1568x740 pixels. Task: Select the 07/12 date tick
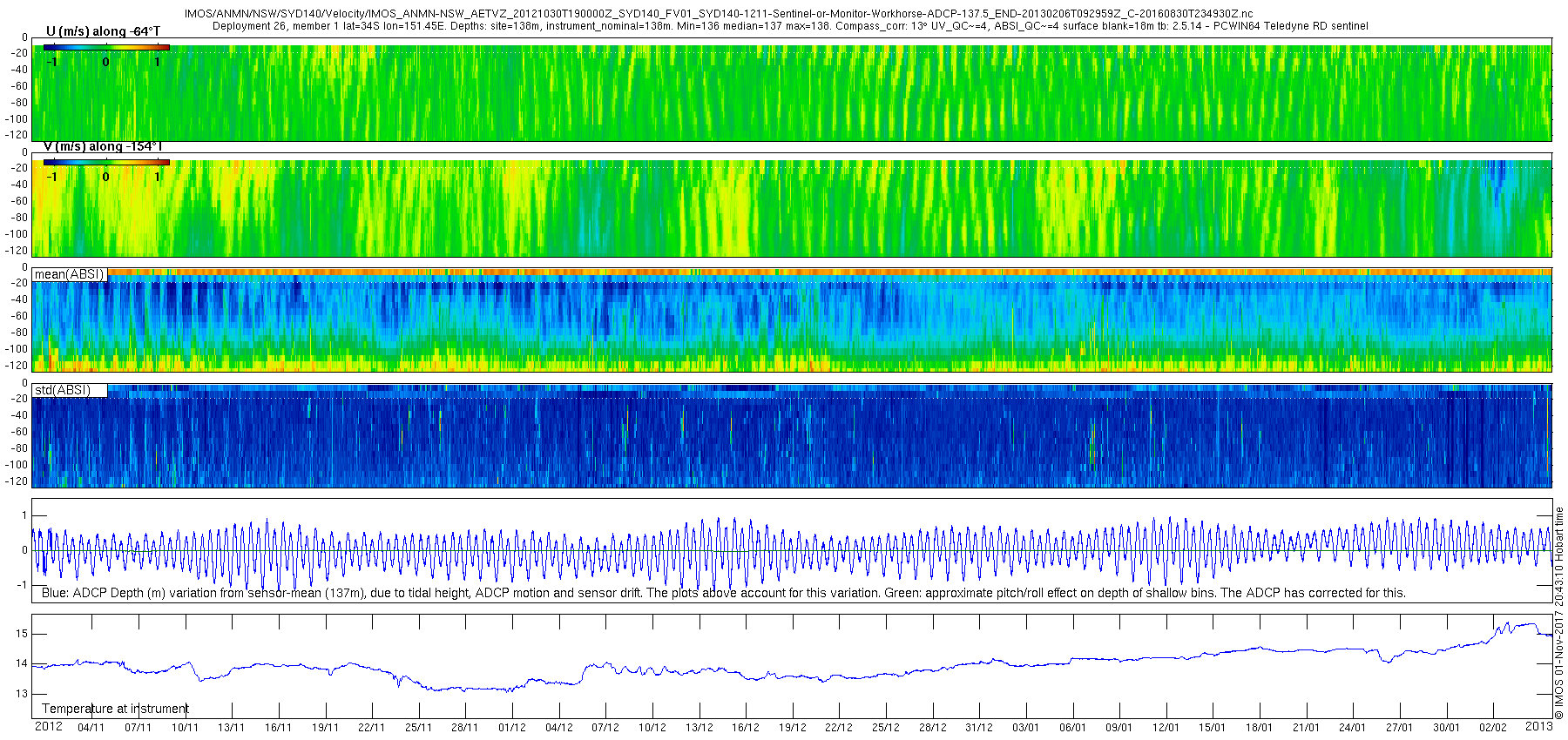[x=605, y=728]
